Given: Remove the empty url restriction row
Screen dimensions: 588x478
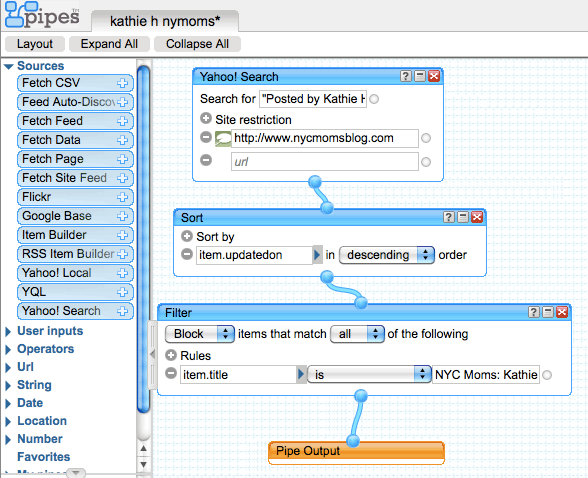Looking at the screenshot, I should pos(206,160).
